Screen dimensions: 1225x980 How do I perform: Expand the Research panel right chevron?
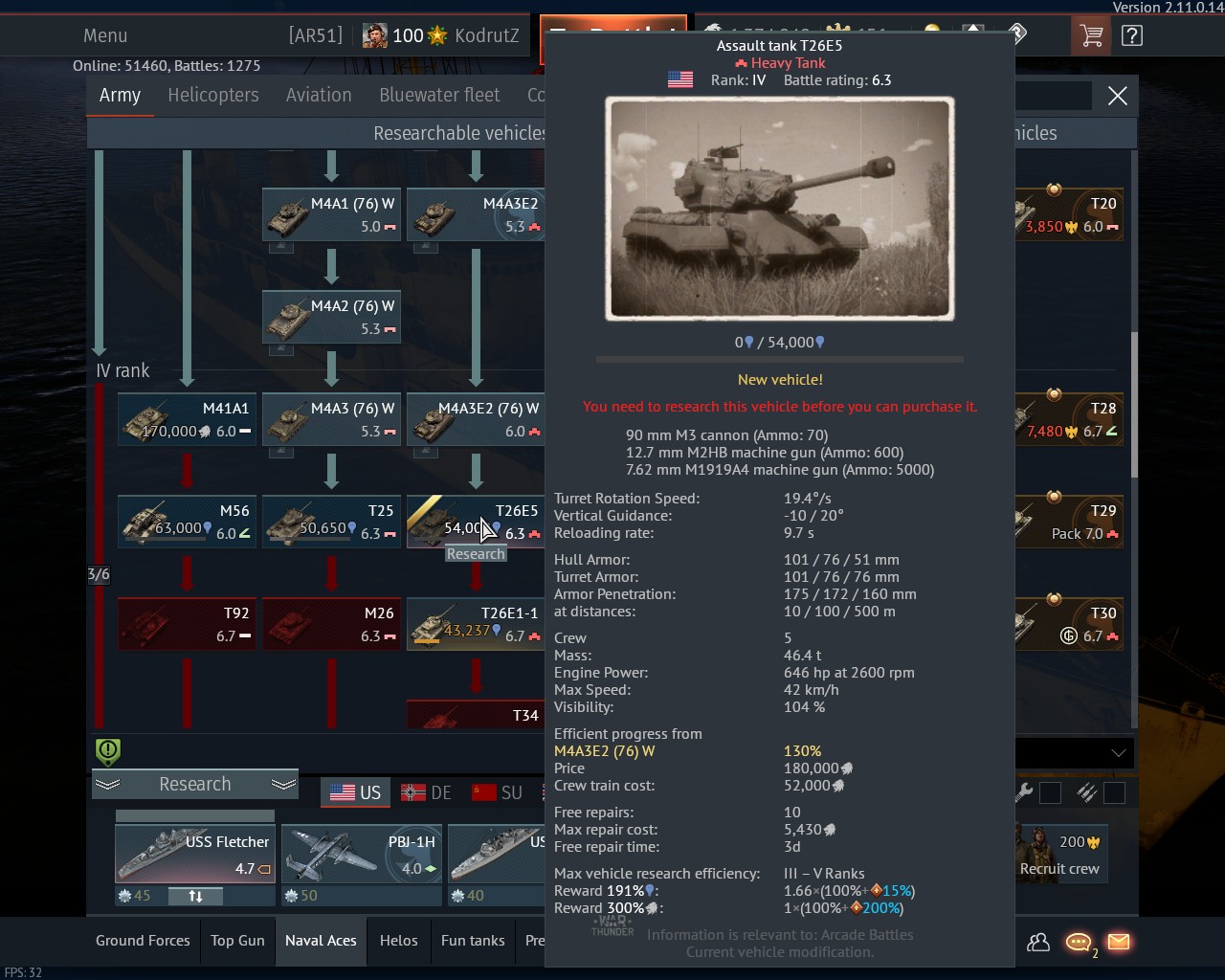(x=283, y=784)
